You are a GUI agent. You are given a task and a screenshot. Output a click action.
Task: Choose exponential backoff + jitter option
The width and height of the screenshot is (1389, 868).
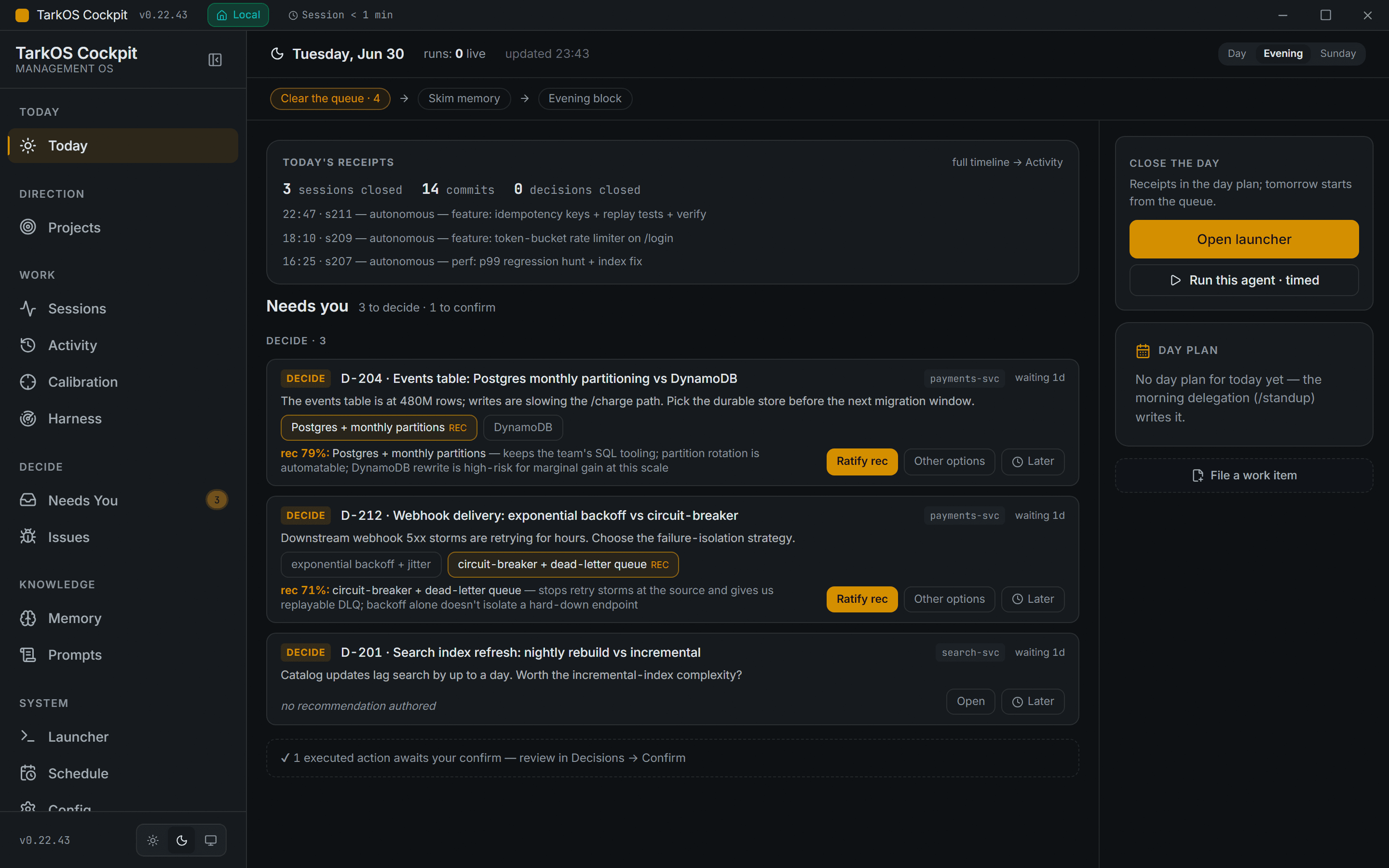(361, 564)
